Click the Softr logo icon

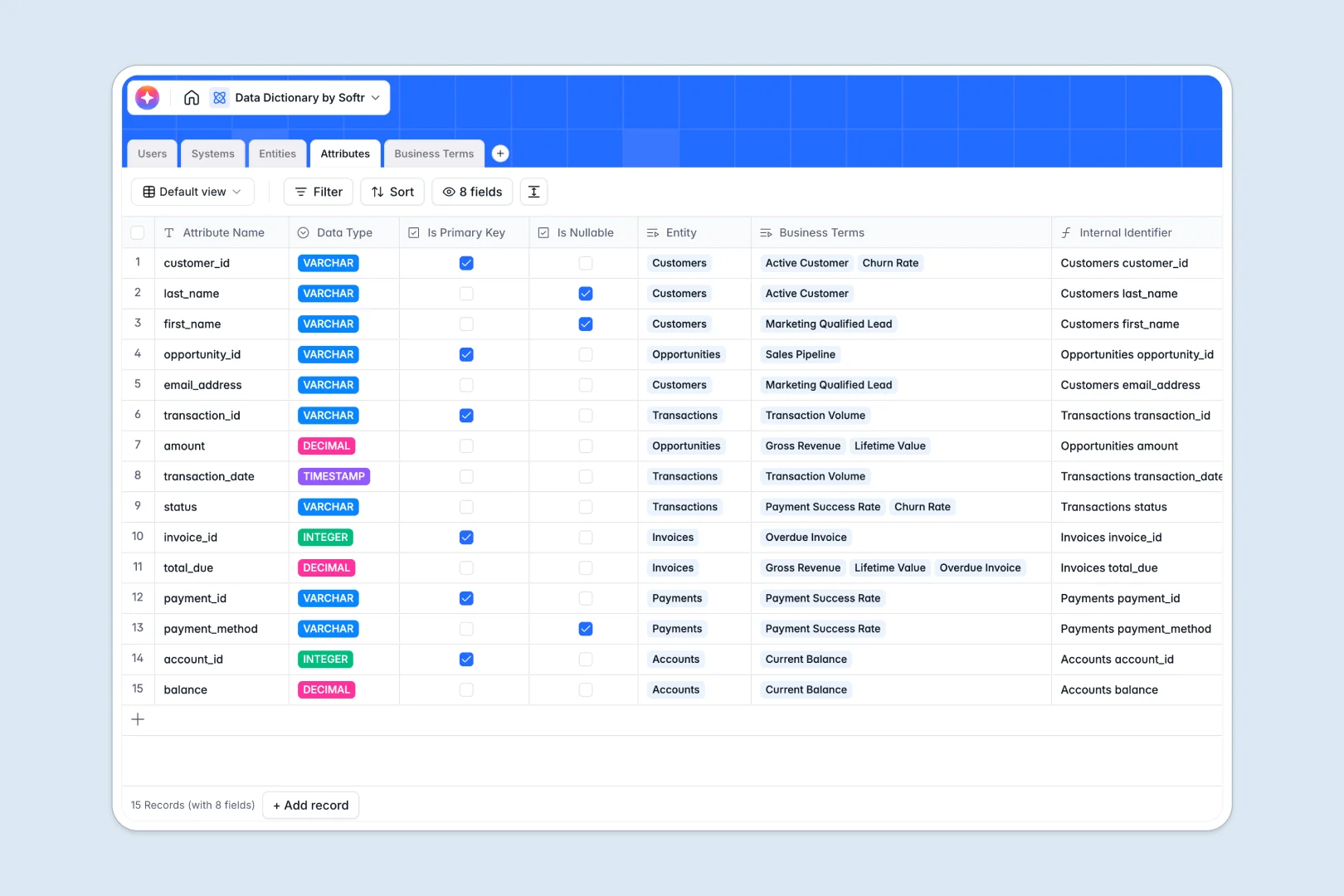[x=148, y=98]
